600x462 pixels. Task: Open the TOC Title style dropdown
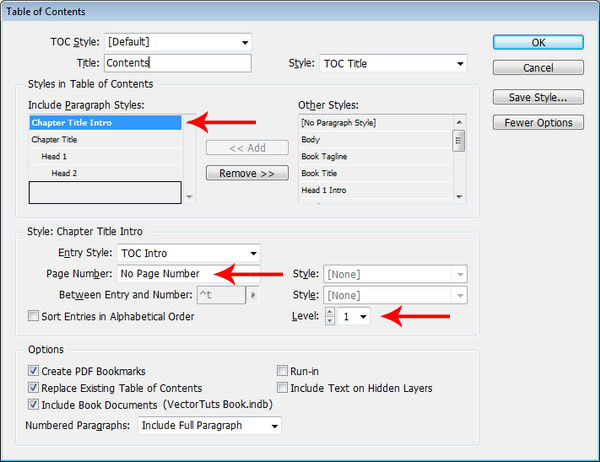click(x=393, y=64)
